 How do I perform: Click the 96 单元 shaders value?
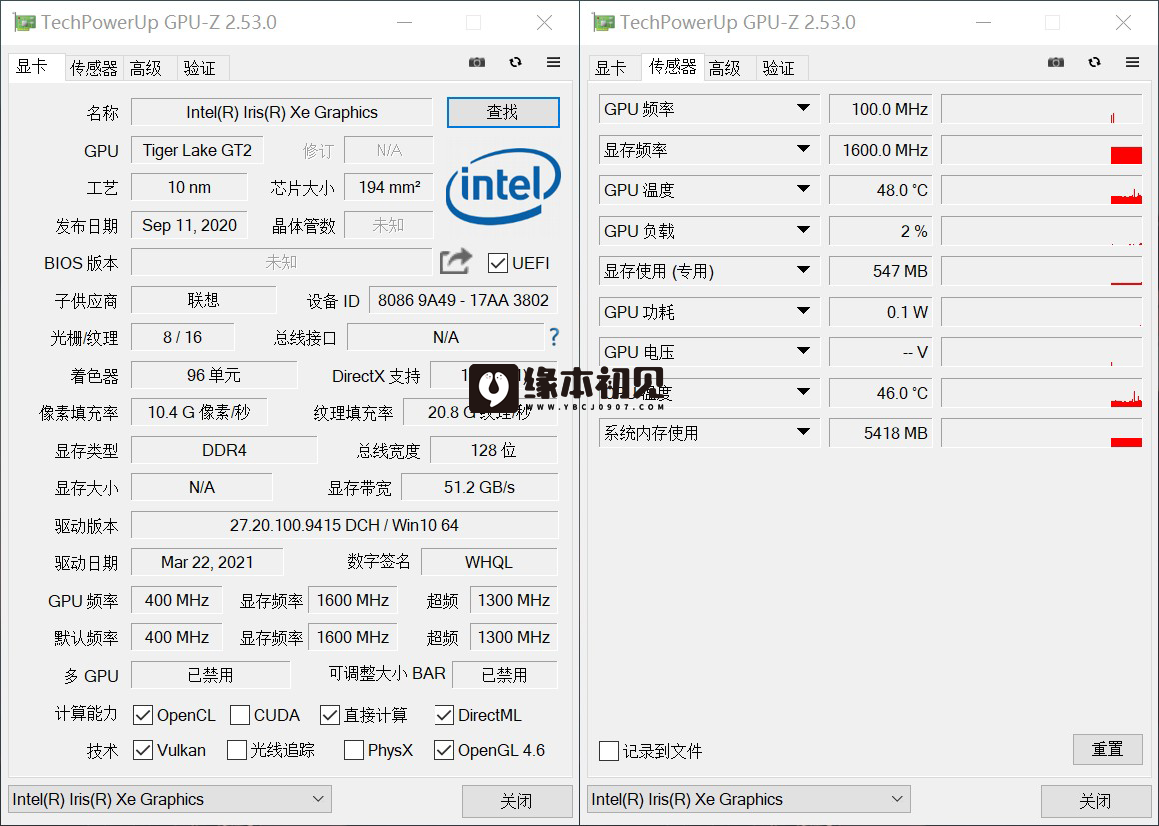pos(214,375)
